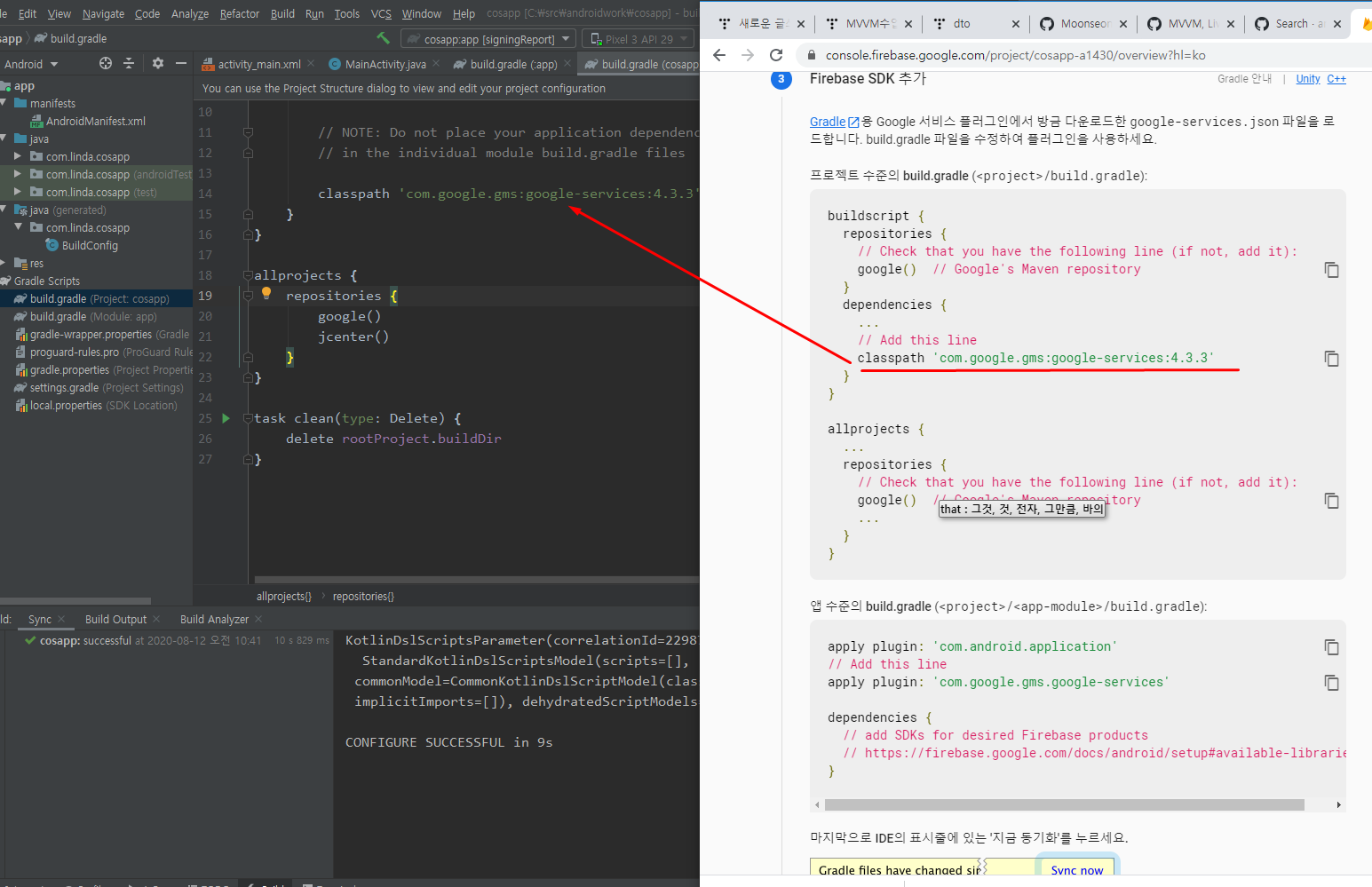The width and height of the screenshot is (1372, 887).
Task: Close the dto browser tab
Action: pos(1016,24)
